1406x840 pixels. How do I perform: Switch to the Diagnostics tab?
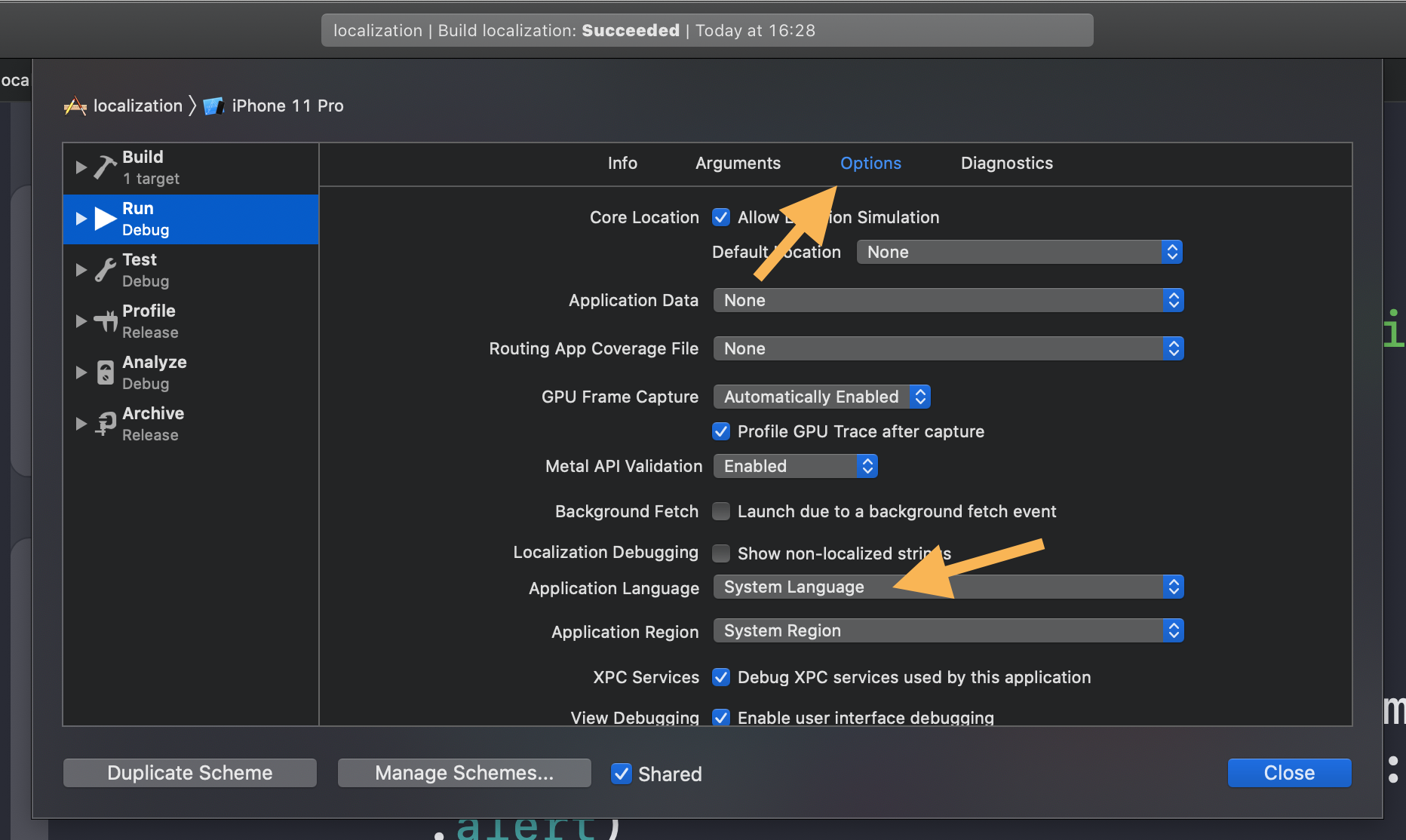tap(1006, 164)
